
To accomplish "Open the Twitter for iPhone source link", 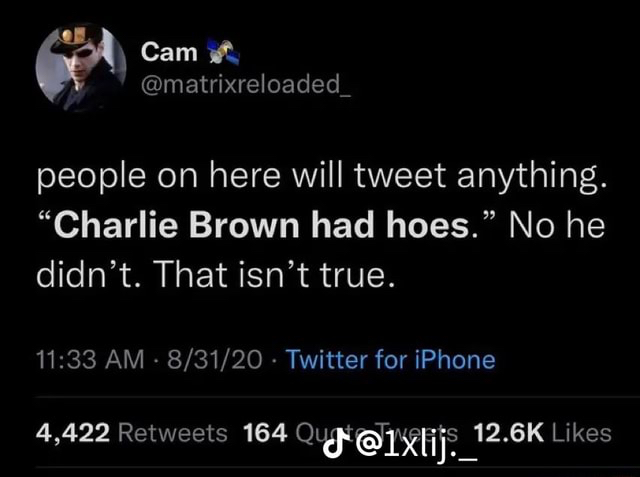I will pyautogui.click(x=390, y=358).
